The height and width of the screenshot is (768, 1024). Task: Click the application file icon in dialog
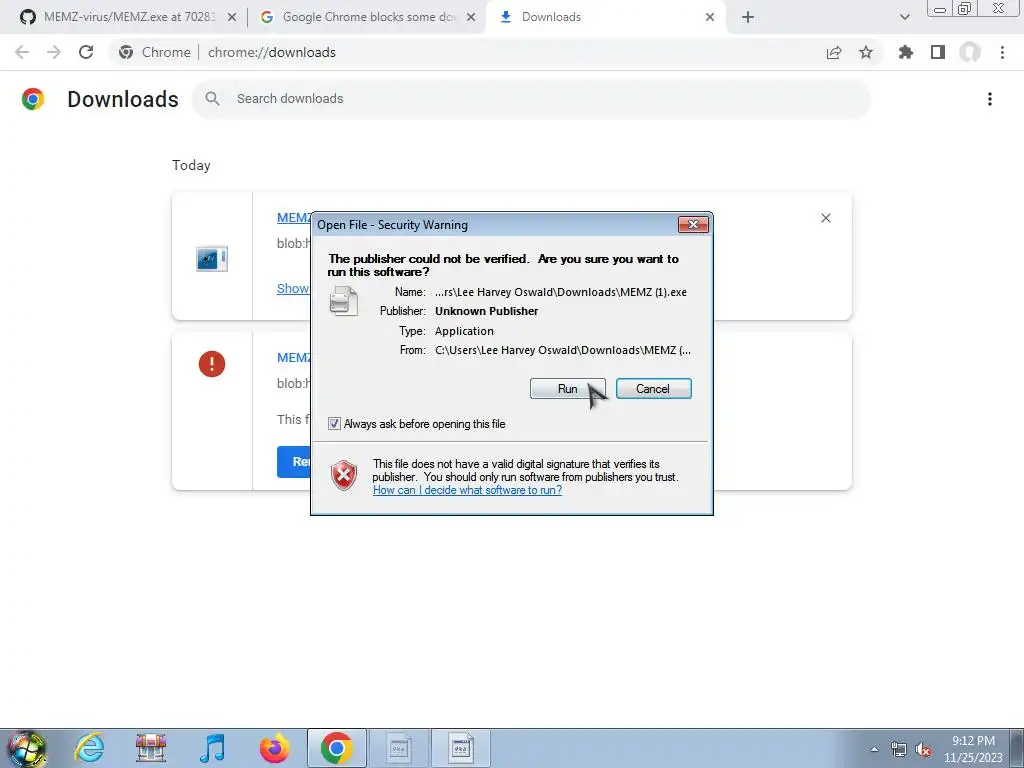pyautogui.click(x=344, y=301)
